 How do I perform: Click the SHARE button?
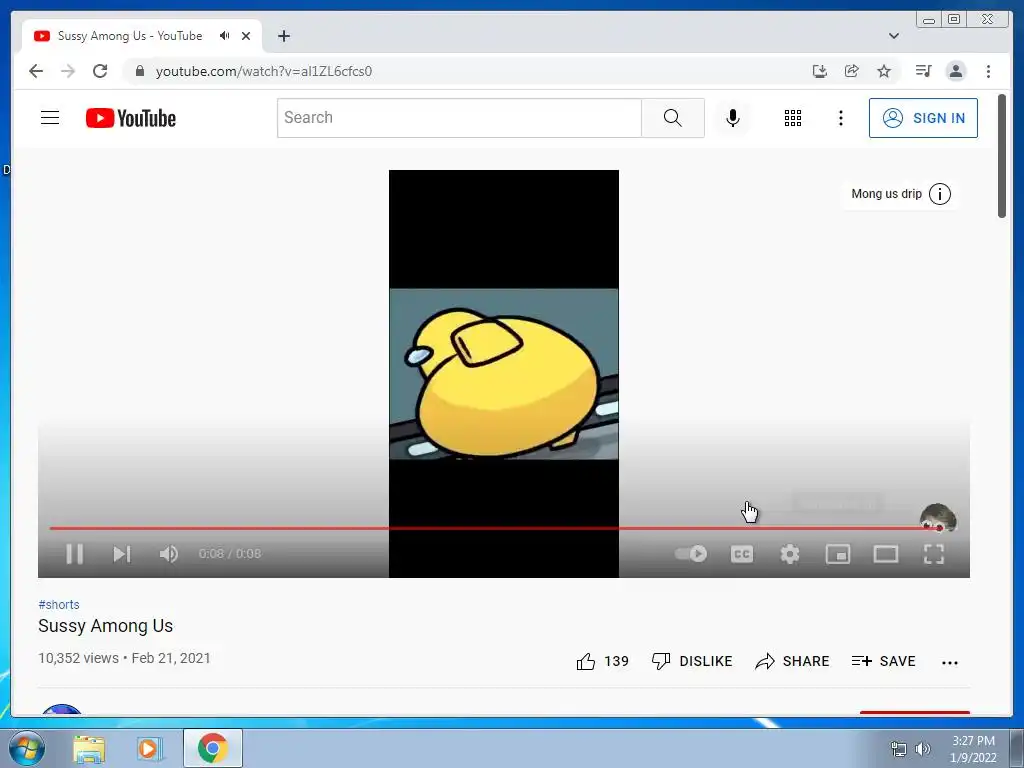pyautogui.click(x=792, y=661)
